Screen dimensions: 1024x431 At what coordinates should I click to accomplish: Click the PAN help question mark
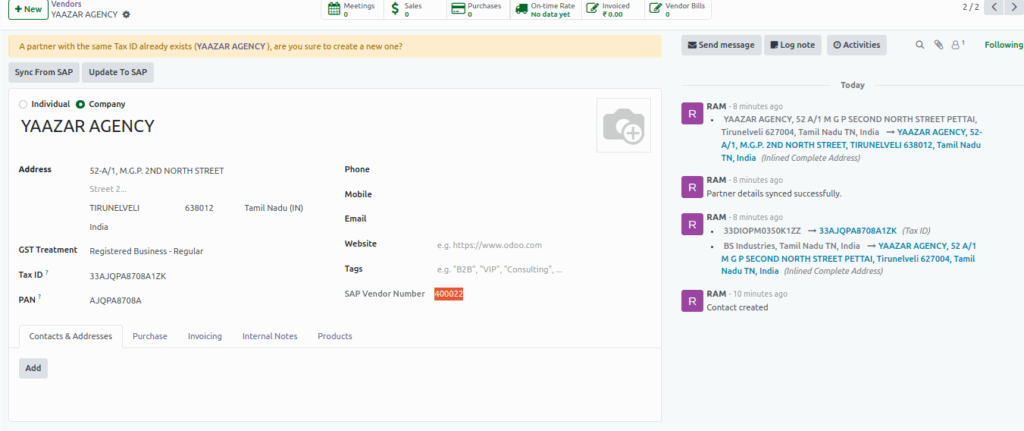tap(39, 296)
